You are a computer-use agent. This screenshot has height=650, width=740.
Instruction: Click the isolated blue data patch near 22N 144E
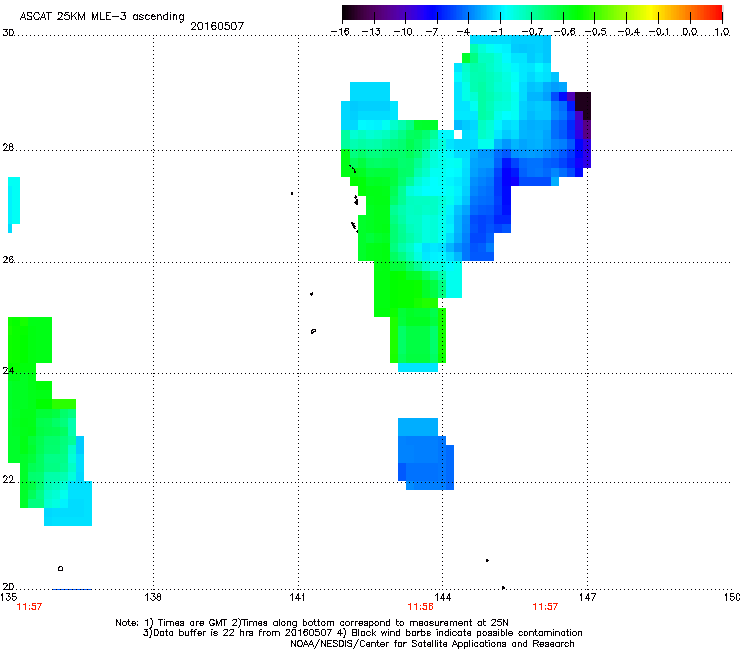coord(426,454)
